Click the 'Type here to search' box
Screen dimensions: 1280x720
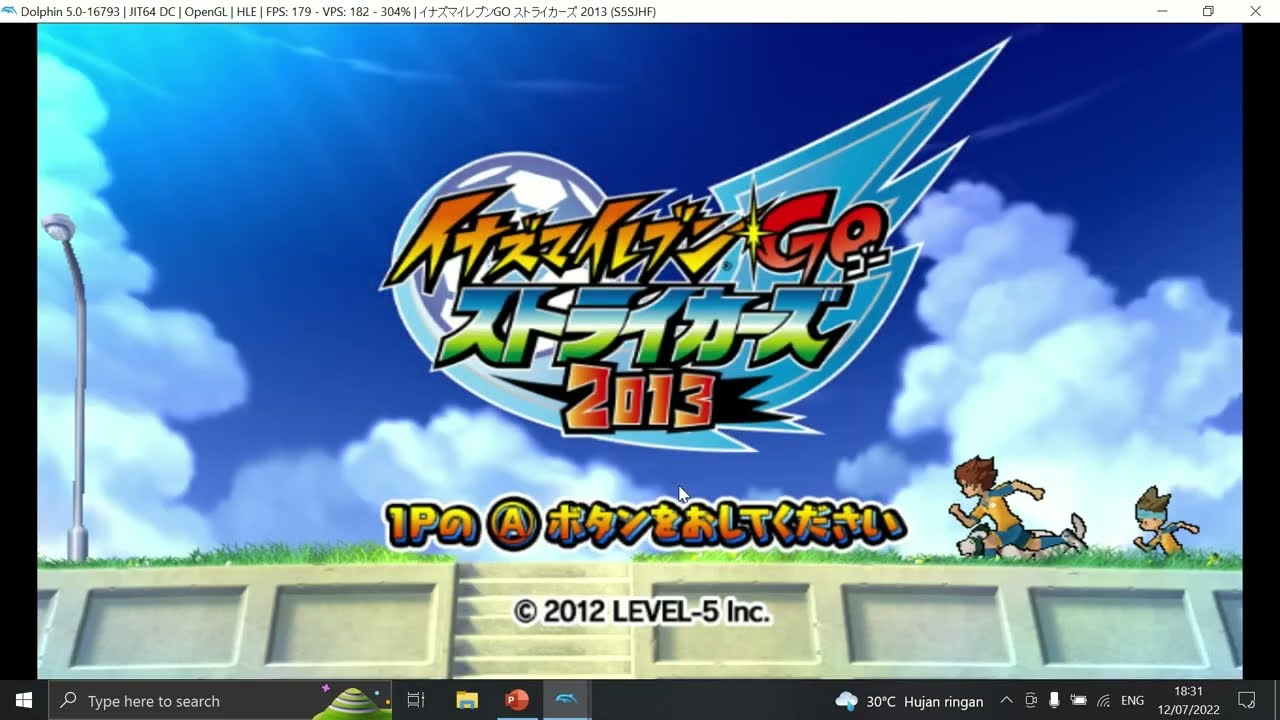click(222, 700)
